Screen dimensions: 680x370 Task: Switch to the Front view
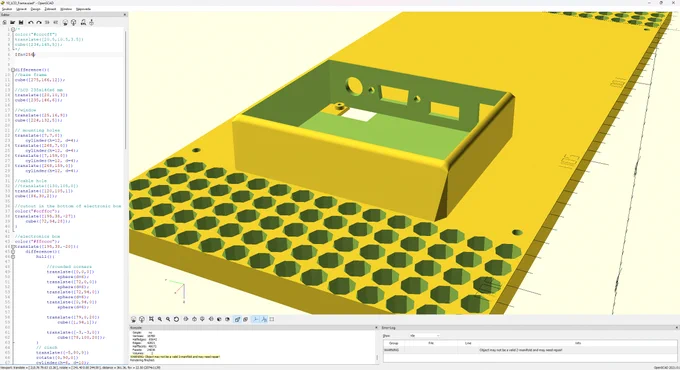tap(219, 319)
